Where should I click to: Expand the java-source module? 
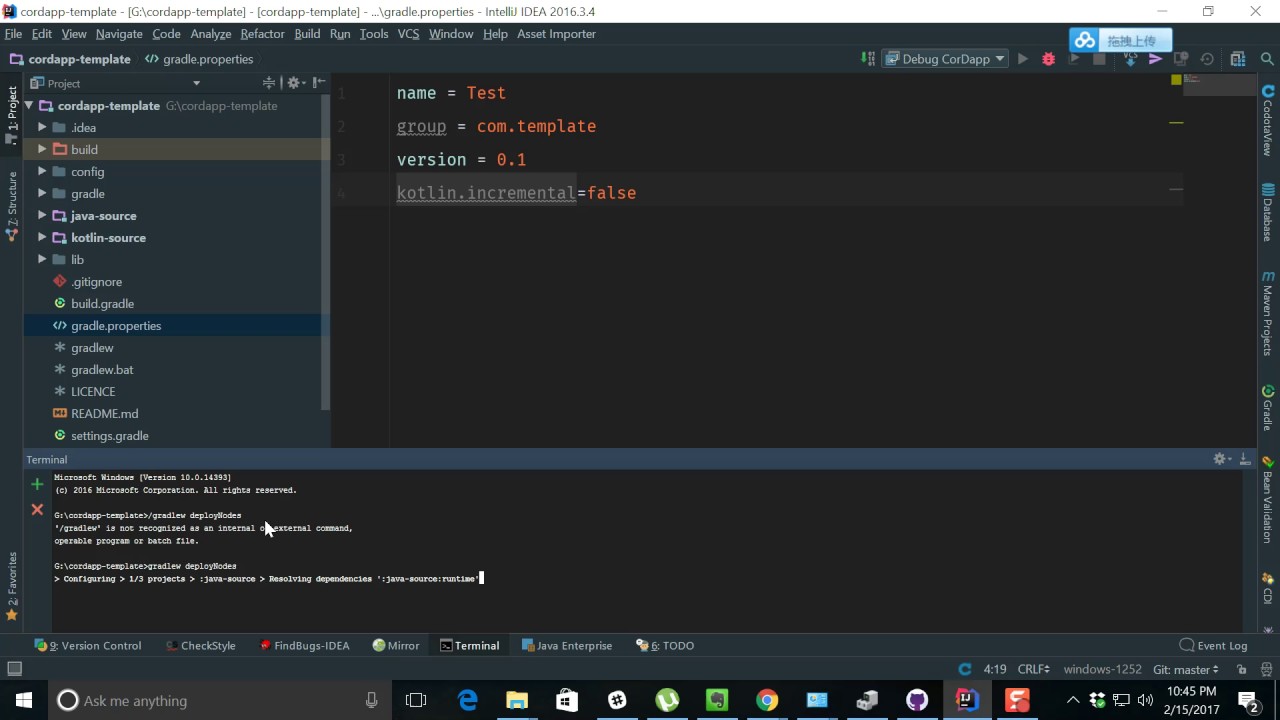42,215
